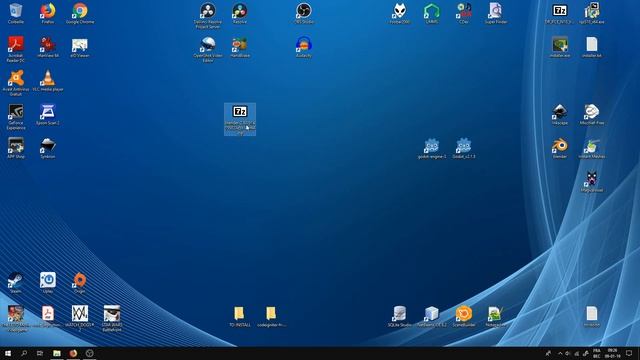Viewport: 640px width, 360px height.
Task: Select the Godot_v2.1.3 shortcut
Action: click(464, 148)
